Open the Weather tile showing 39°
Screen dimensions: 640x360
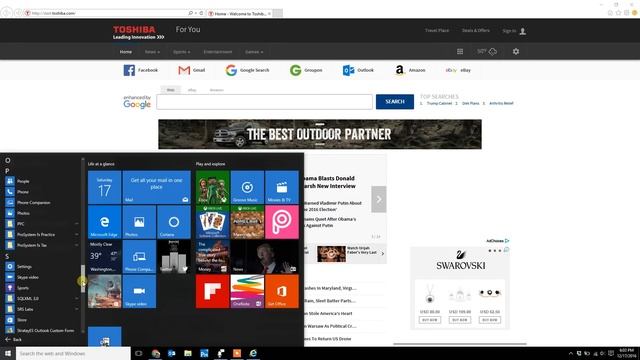point(104,256)
